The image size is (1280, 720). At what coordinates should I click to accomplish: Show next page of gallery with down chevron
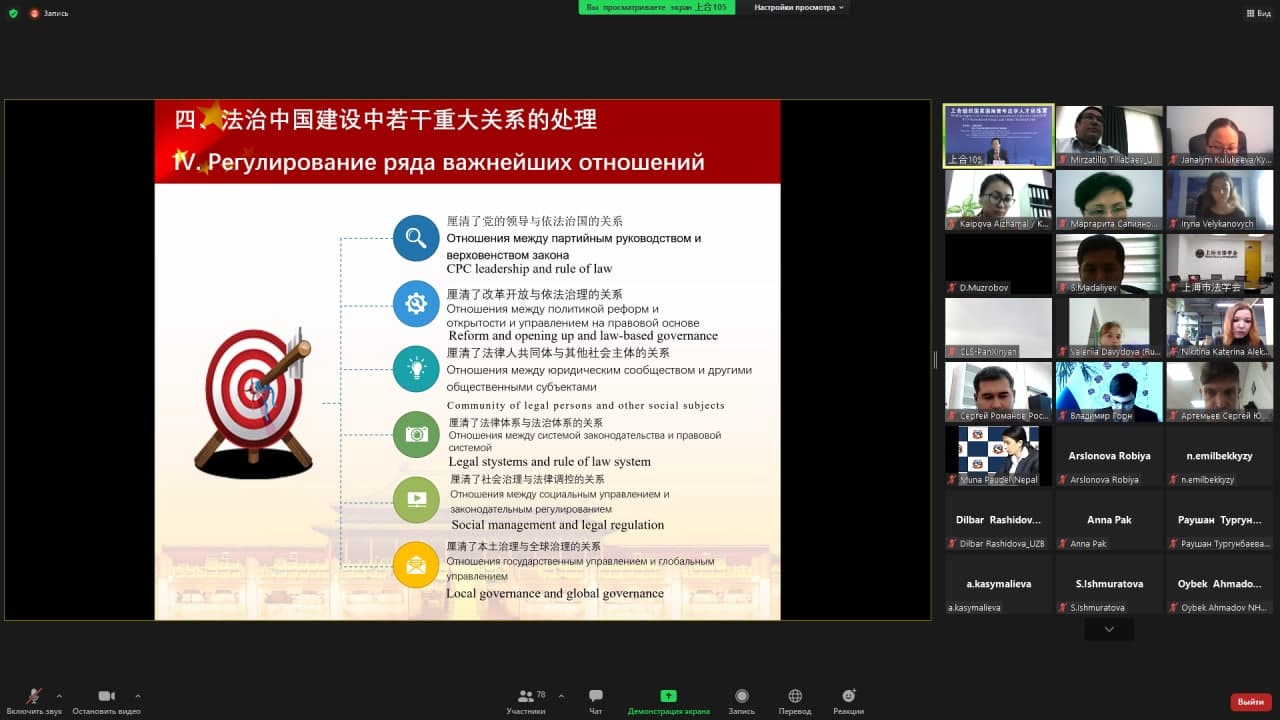point(1109,629)
